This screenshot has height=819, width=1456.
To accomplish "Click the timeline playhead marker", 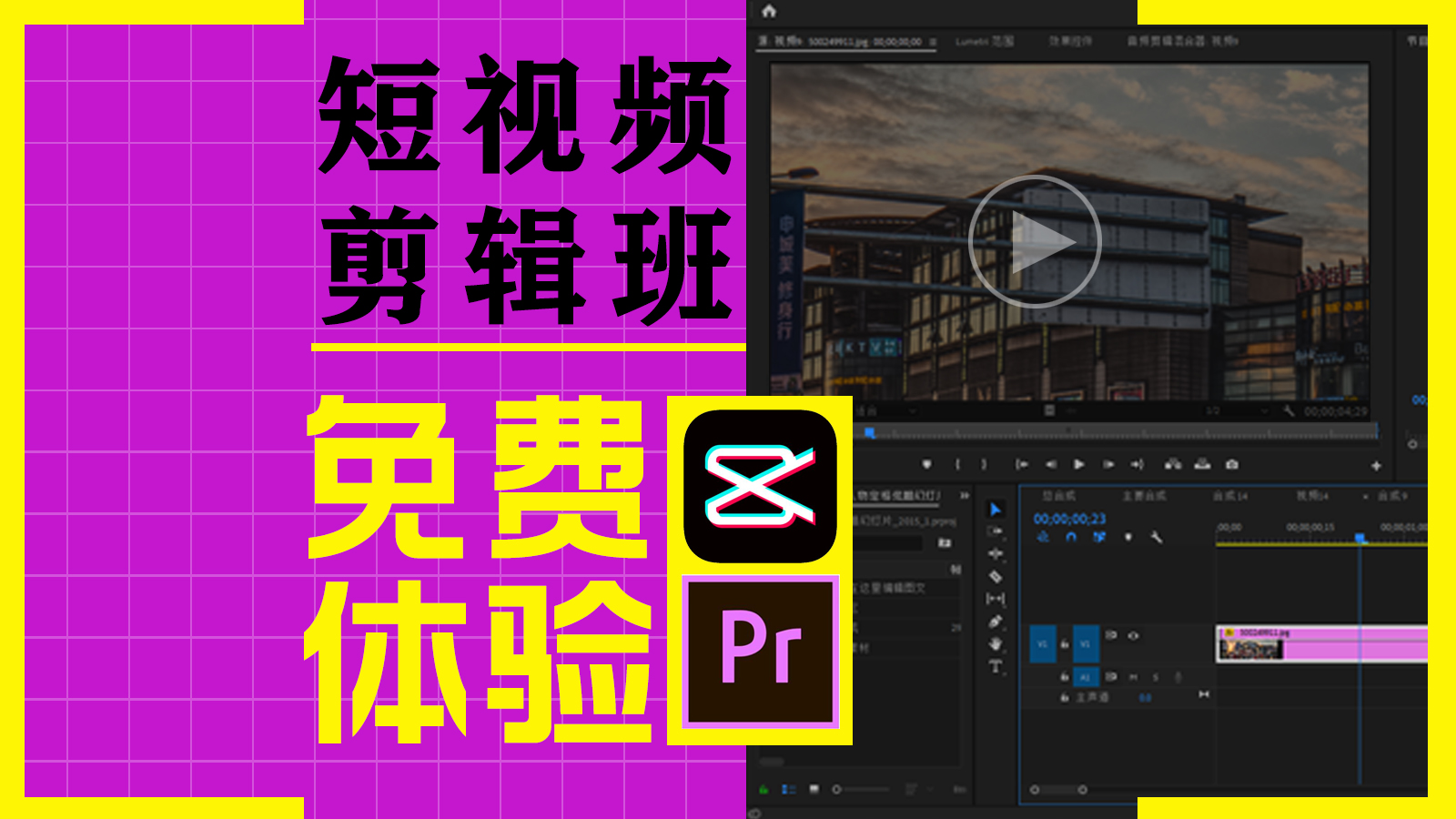I will coord(1360,539).
